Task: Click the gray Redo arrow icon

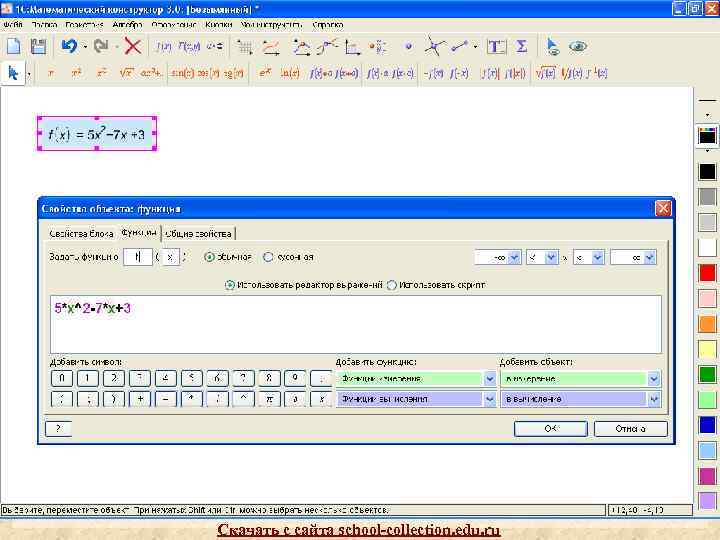Action: (x=101, y=46)
